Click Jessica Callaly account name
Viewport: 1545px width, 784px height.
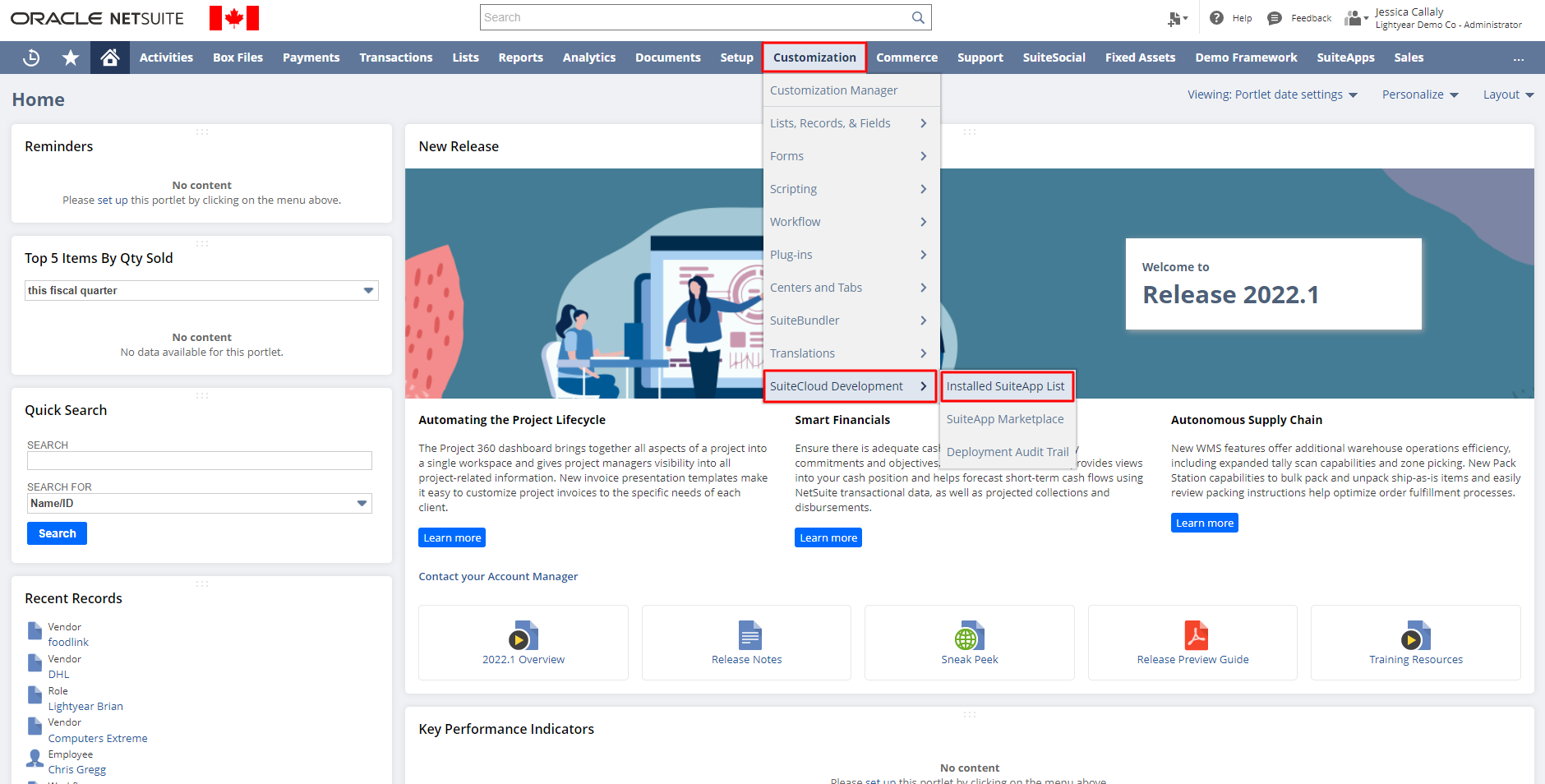point(1409,12)
